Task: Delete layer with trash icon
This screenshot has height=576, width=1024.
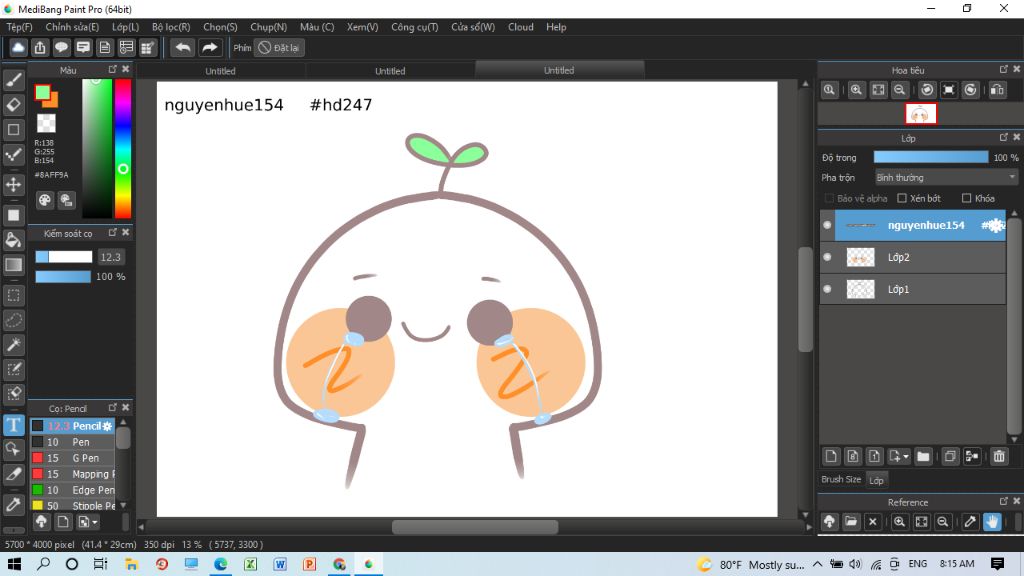Action: pos(999,456)
